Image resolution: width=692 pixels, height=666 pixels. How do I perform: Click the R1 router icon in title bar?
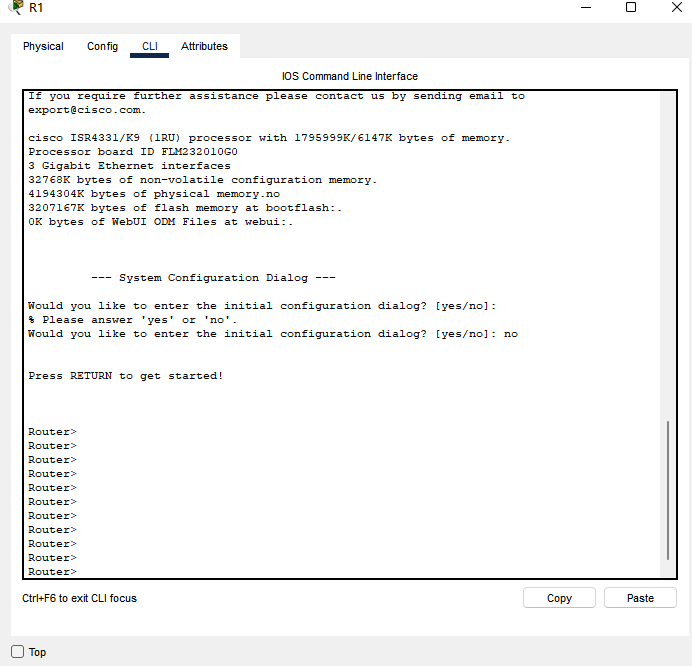point(16,7)
